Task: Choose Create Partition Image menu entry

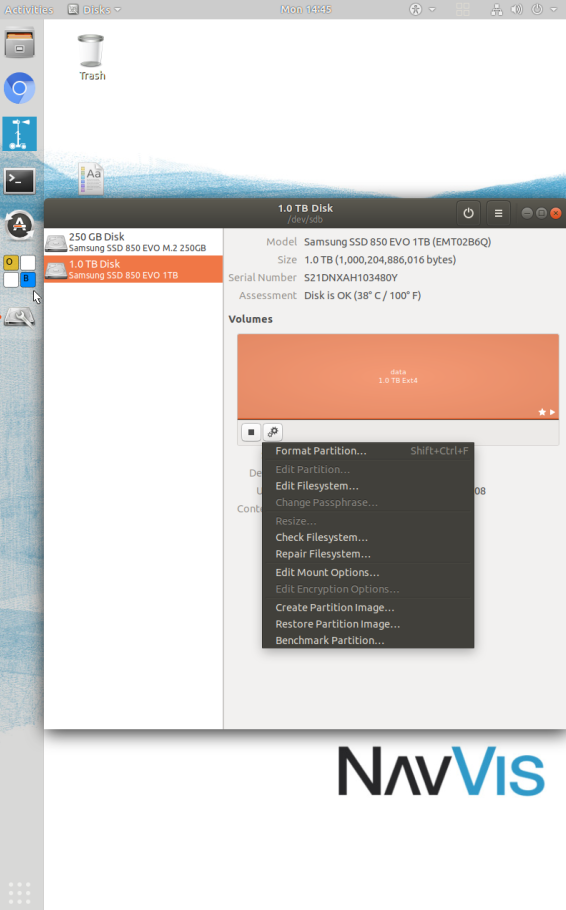Action: 368,608
